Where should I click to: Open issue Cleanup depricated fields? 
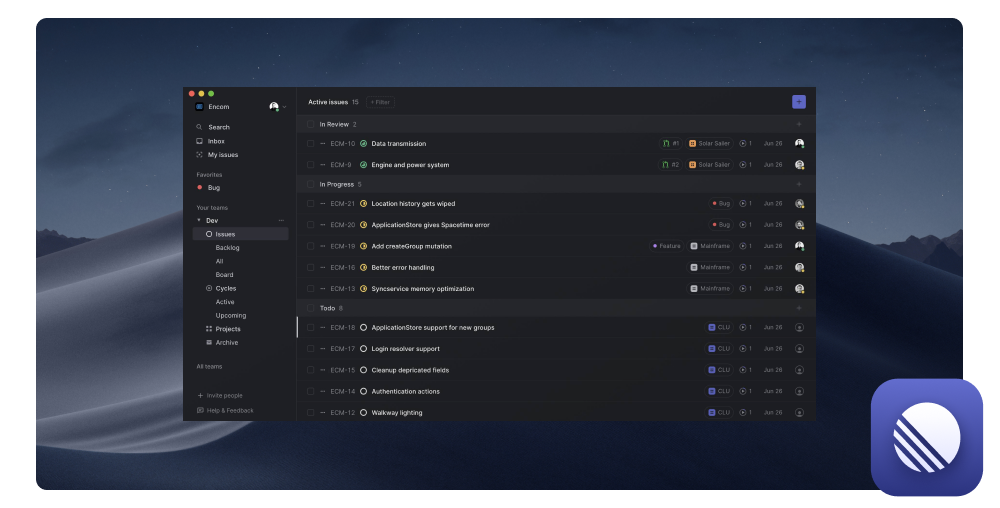410,370
